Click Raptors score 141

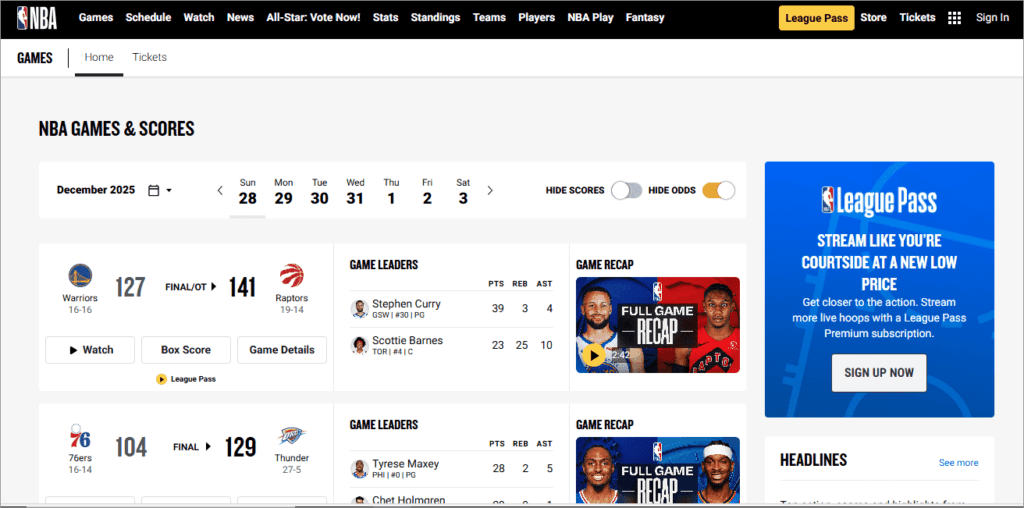pyautogui.click(x=242, y=287)
